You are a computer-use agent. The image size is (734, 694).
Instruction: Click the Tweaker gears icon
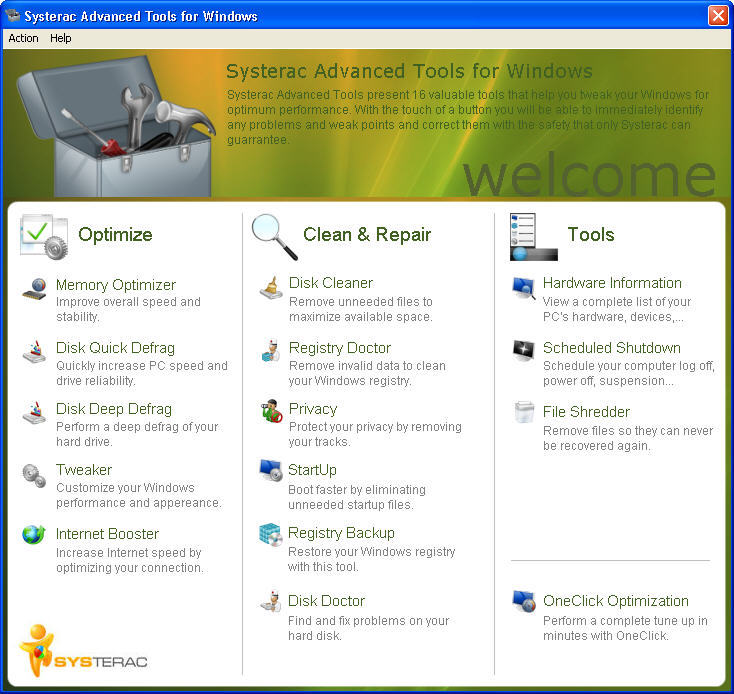pyautogui.click(x=35, y=475)
